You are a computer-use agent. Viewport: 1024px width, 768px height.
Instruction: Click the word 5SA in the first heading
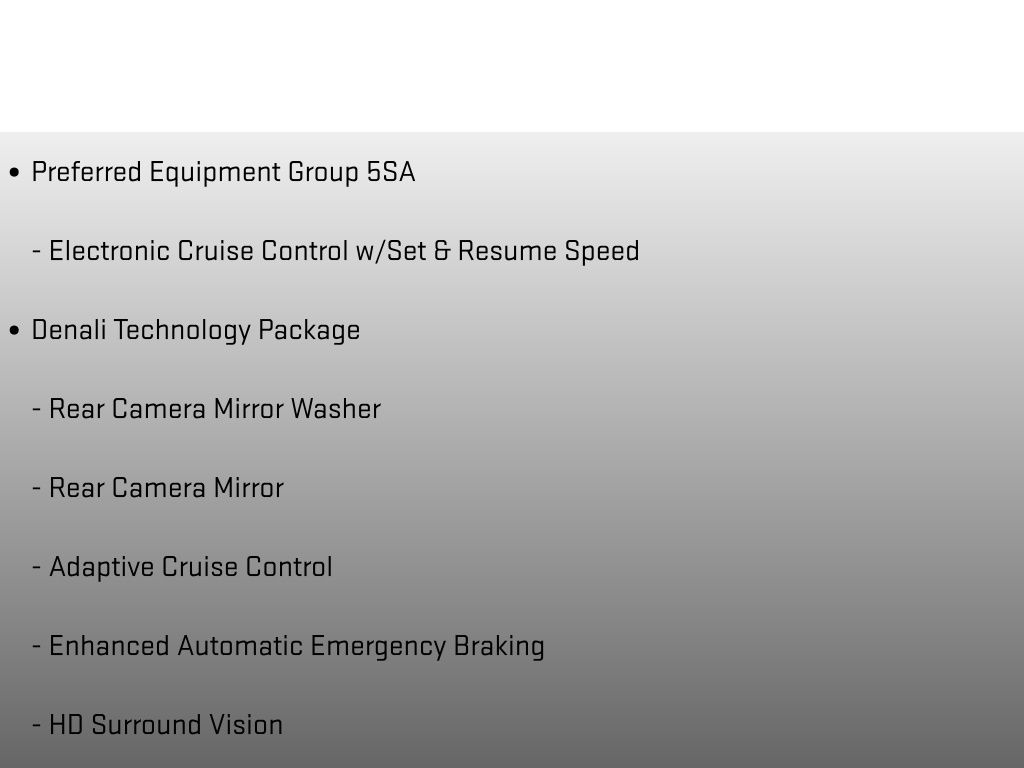(x=391, y=172)
